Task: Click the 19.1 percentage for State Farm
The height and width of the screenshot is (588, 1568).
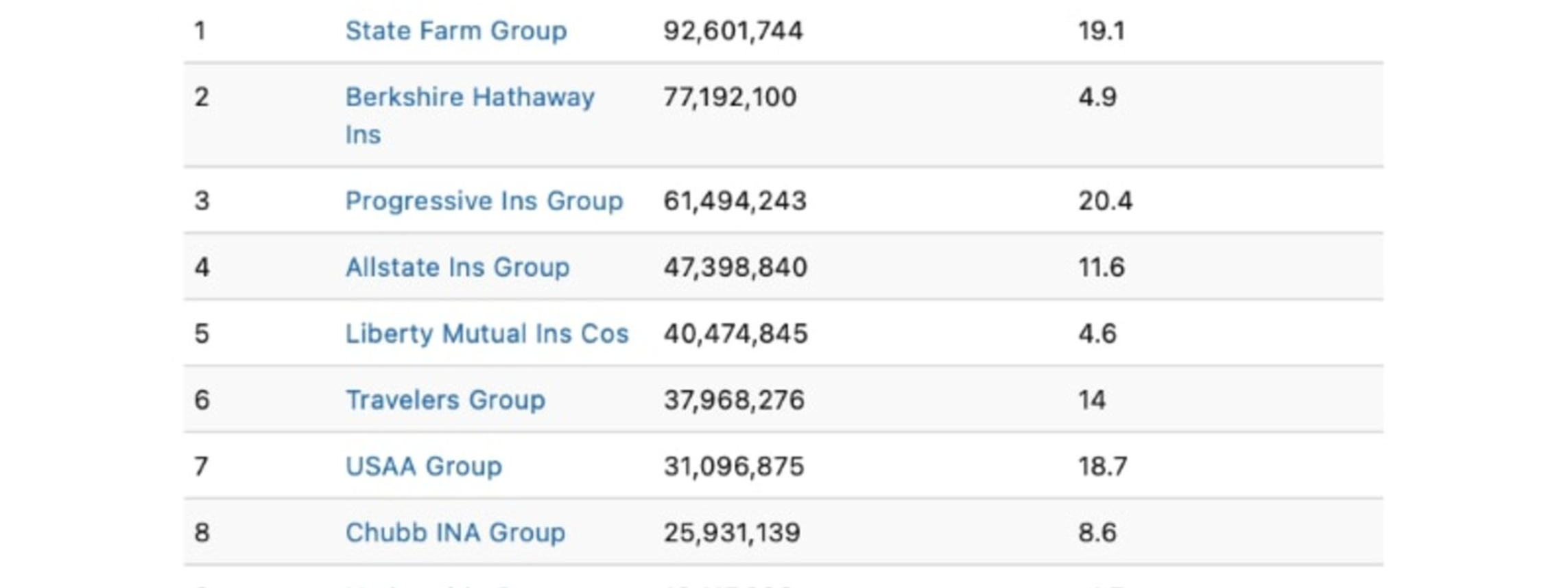Action: click(1101, 31)
